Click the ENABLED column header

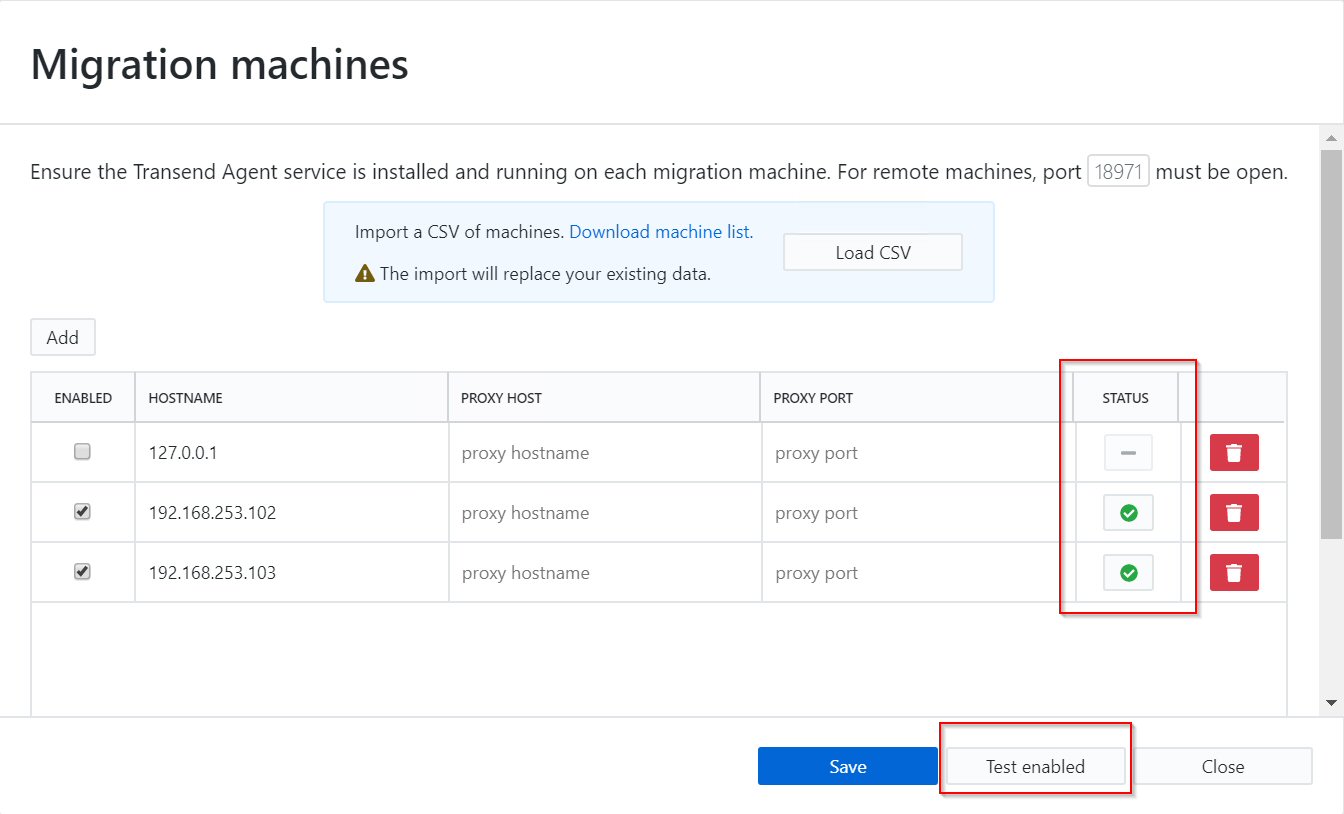pos(83,398)
